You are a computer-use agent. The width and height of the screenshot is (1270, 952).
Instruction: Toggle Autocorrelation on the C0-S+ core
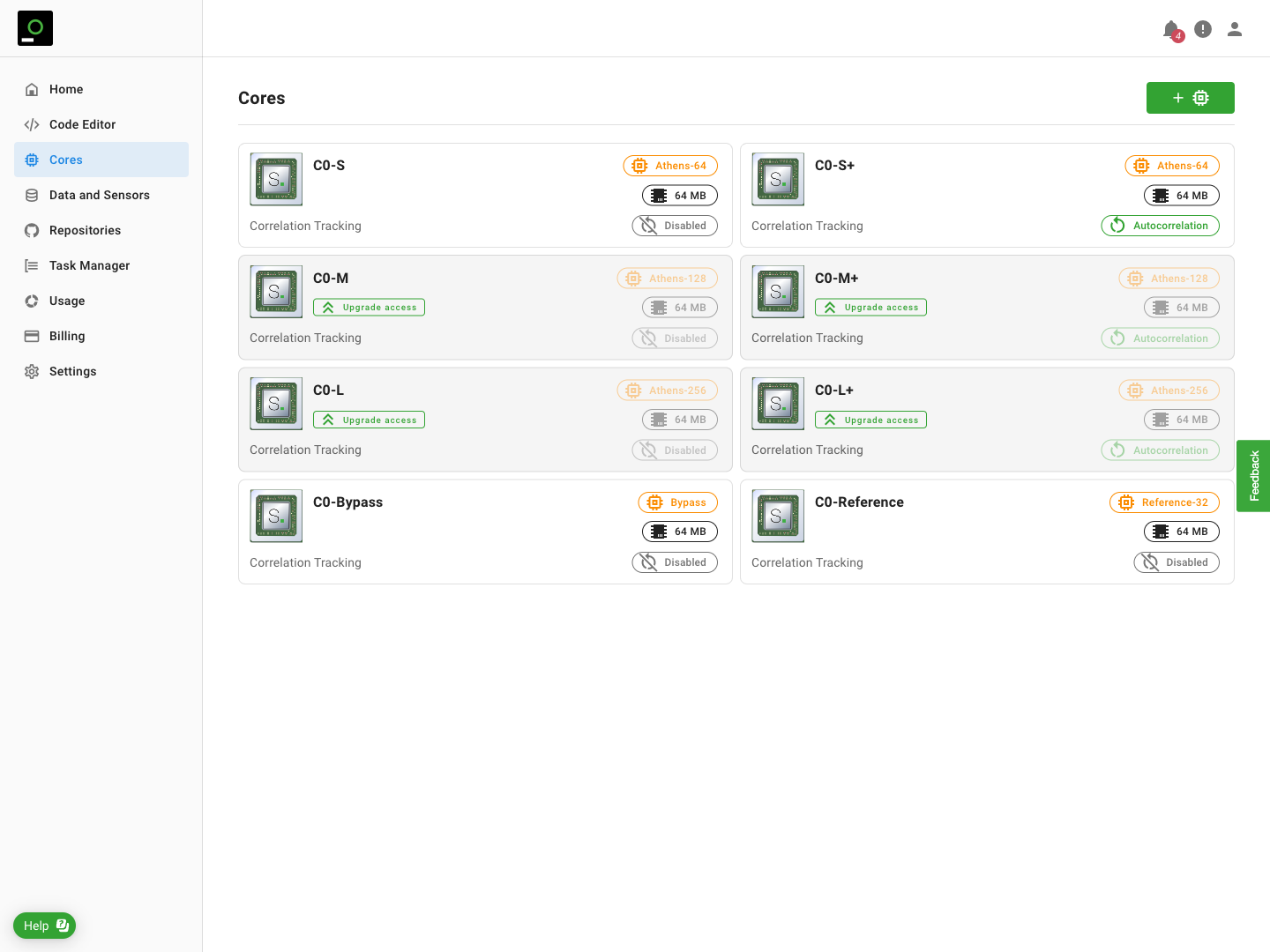click(1160, 226)
